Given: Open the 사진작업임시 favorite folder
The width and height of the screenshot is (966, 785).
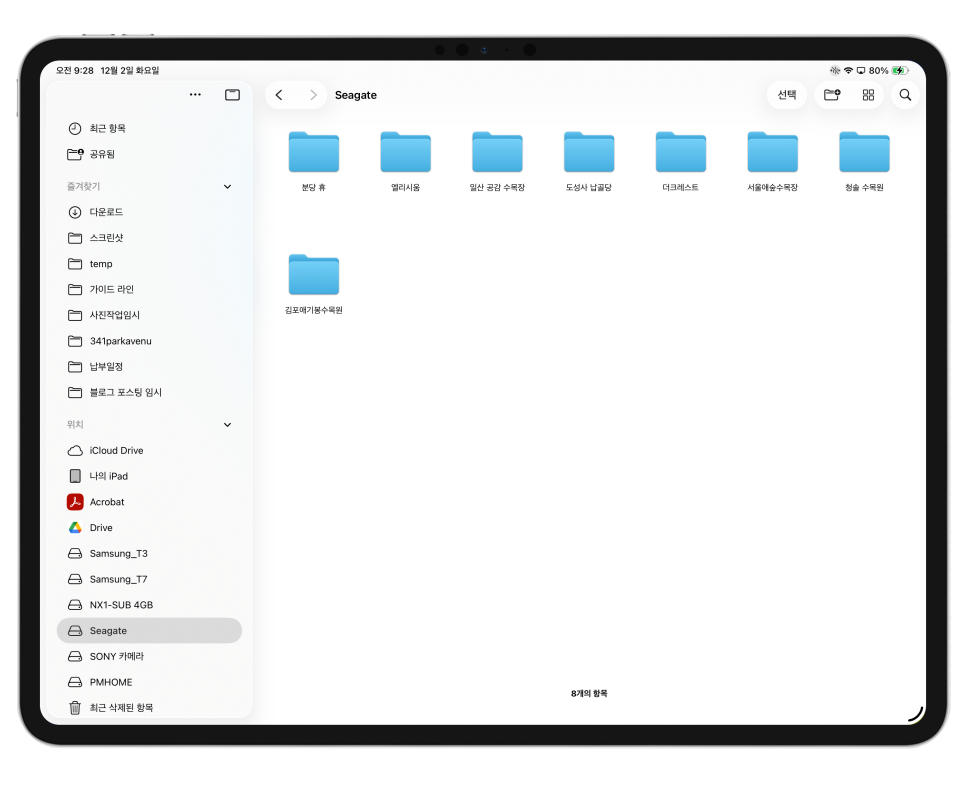Looking at the screenshot, I should click(x=149, y=315).
